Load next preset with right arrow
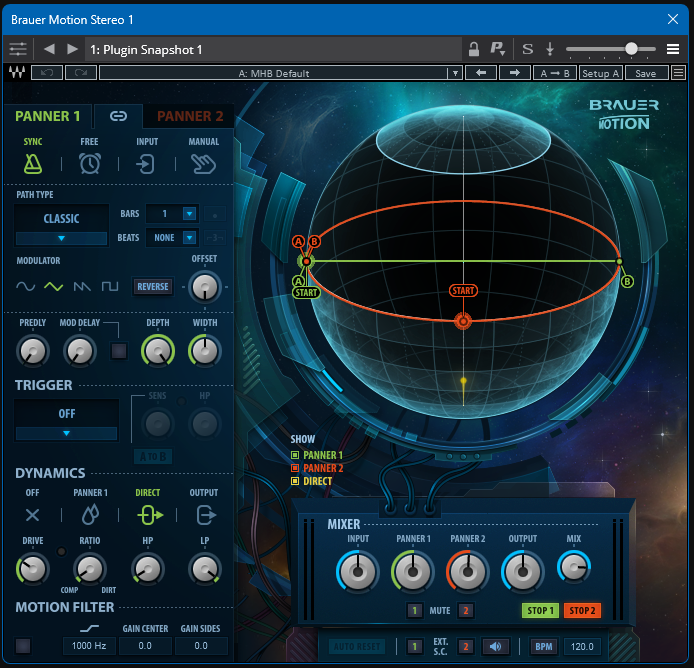This screenshot has width=694, height=668. (515, 73)
